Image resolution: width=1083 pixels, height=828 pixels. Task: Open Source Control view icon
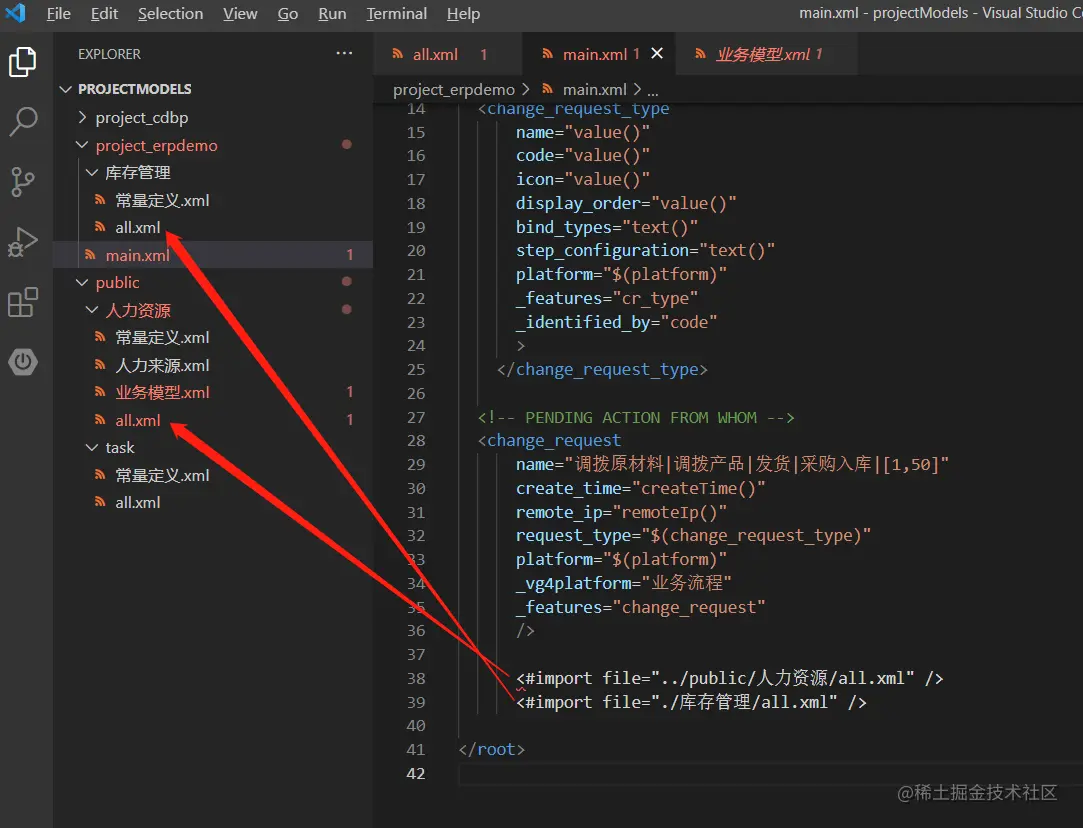tap(23, 182)
